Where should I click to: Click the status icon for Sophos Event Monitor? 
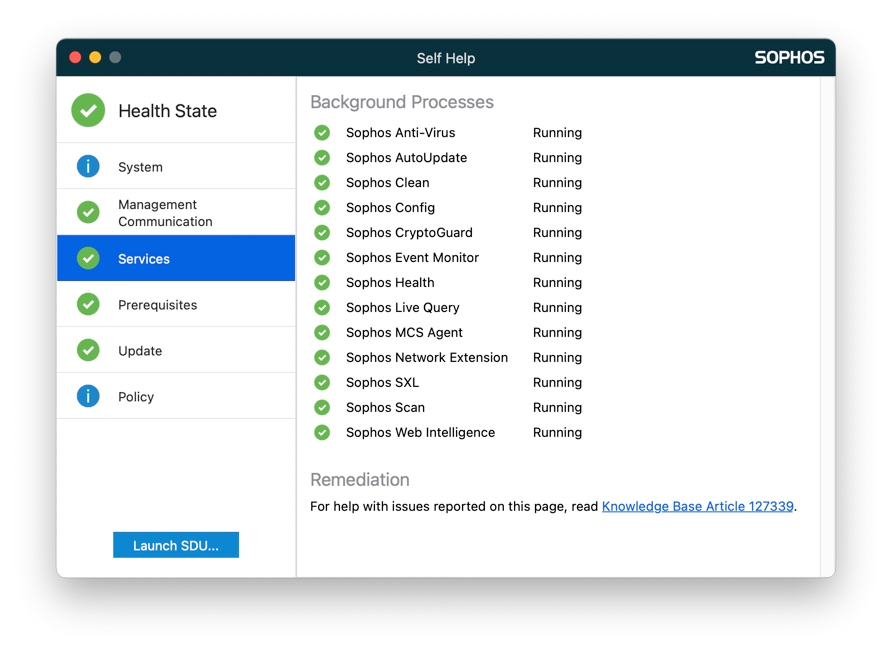322,258
